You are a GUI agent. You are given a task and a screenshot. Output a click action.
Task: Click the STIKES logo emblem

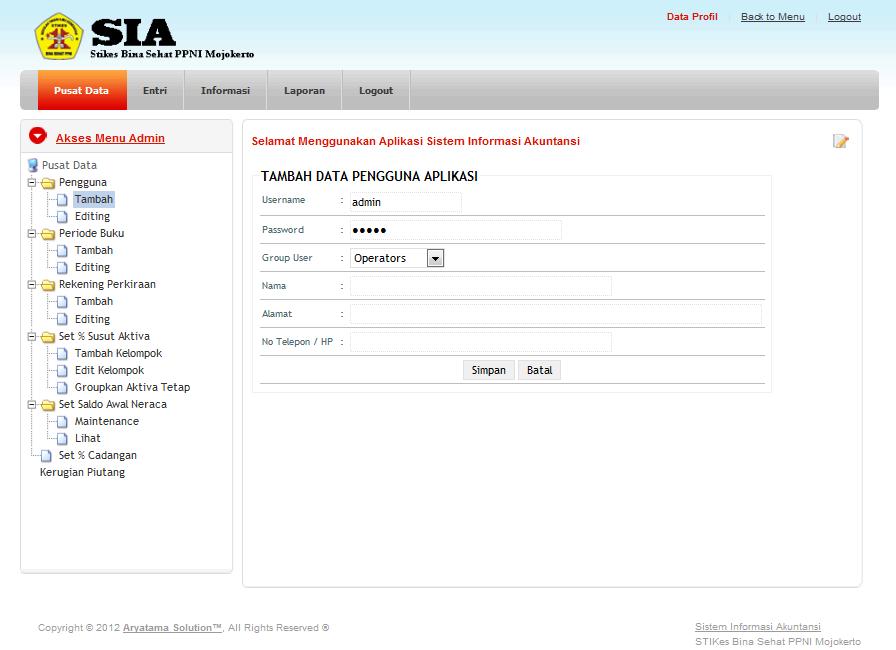point(59,37)
